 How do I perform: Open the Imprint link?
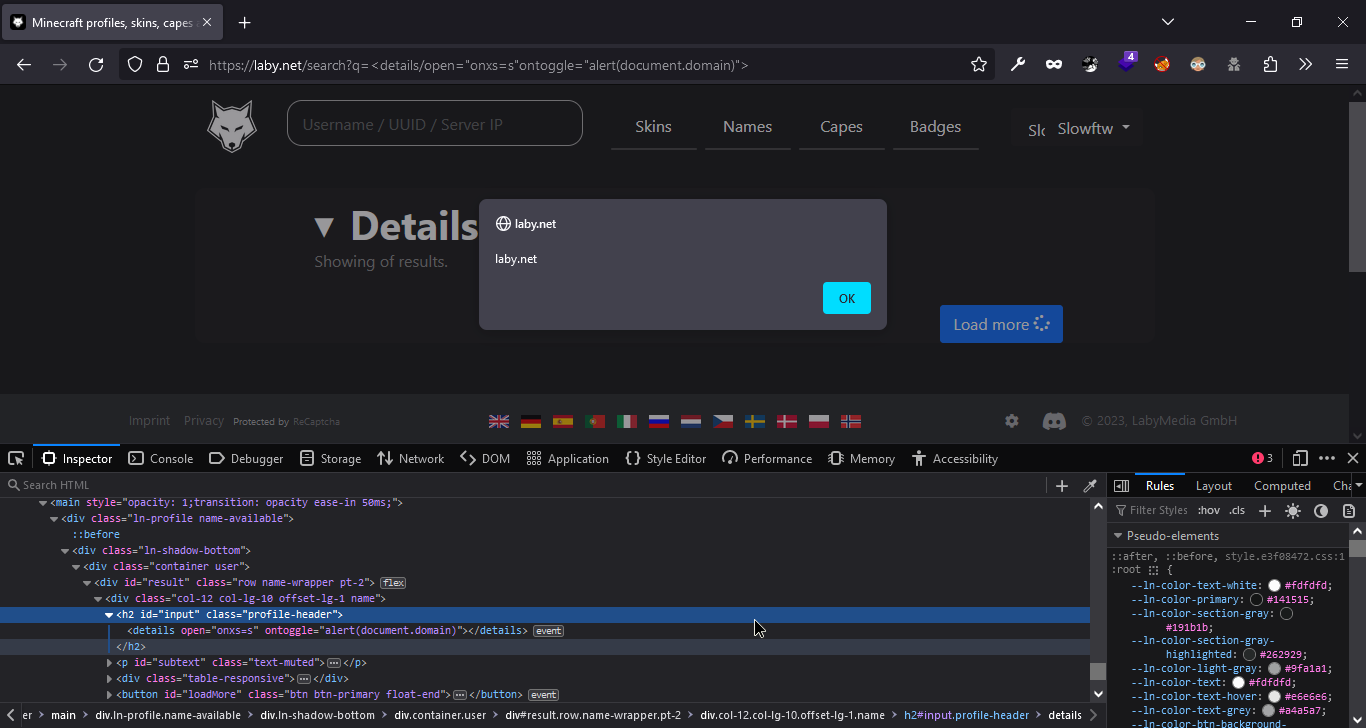click(149, 421)
